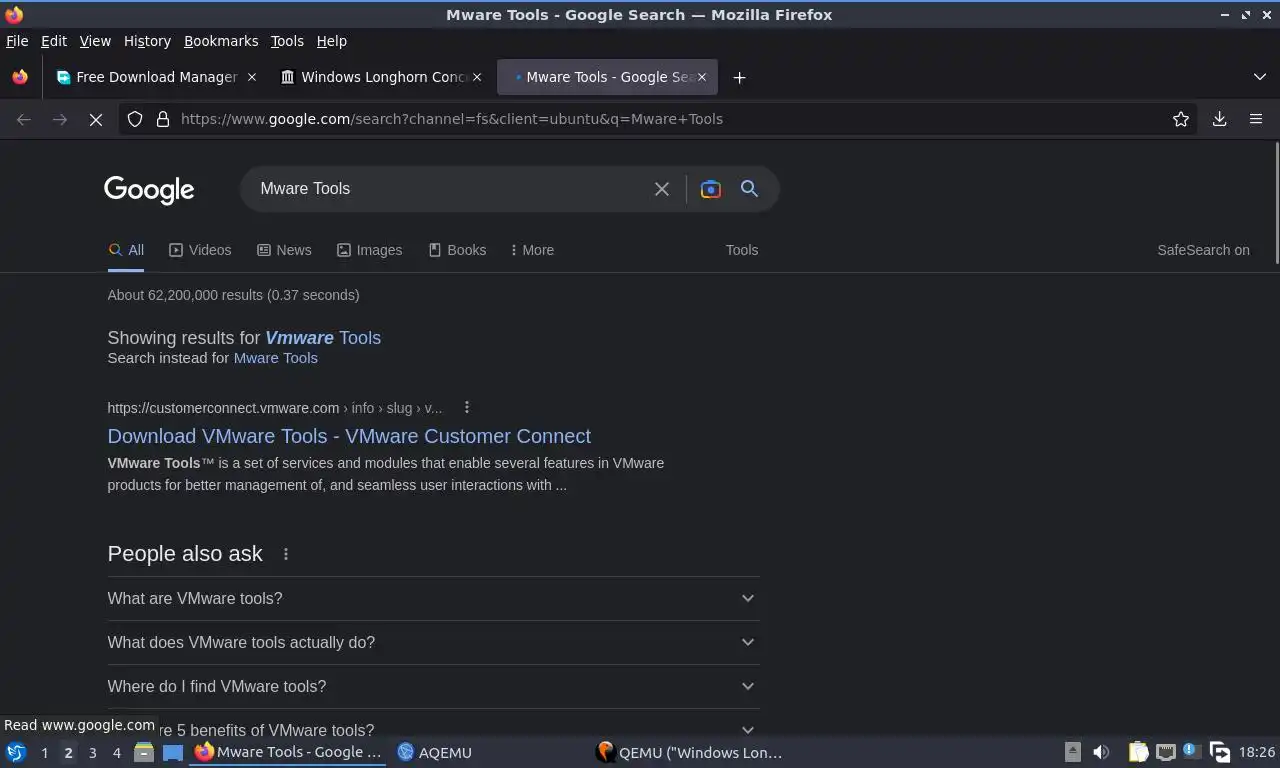Select the All results tab
1280x768 pixels.
126,250
